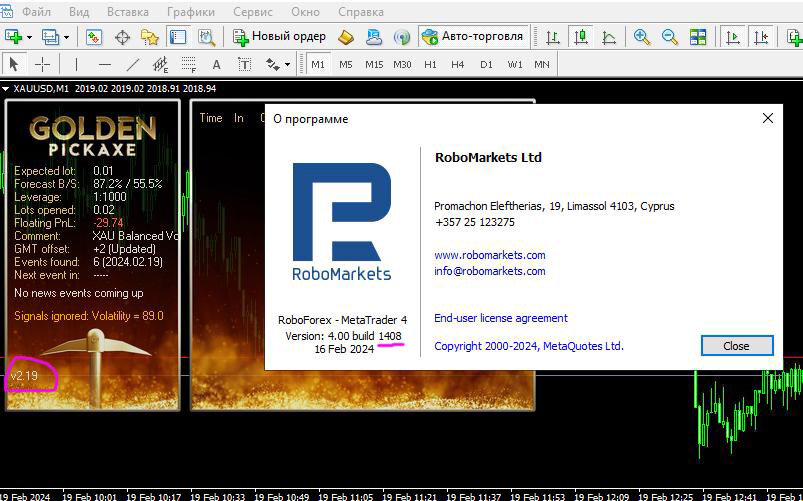
Task: Open the Strategy Tester icon
Action: coord(206,37)
